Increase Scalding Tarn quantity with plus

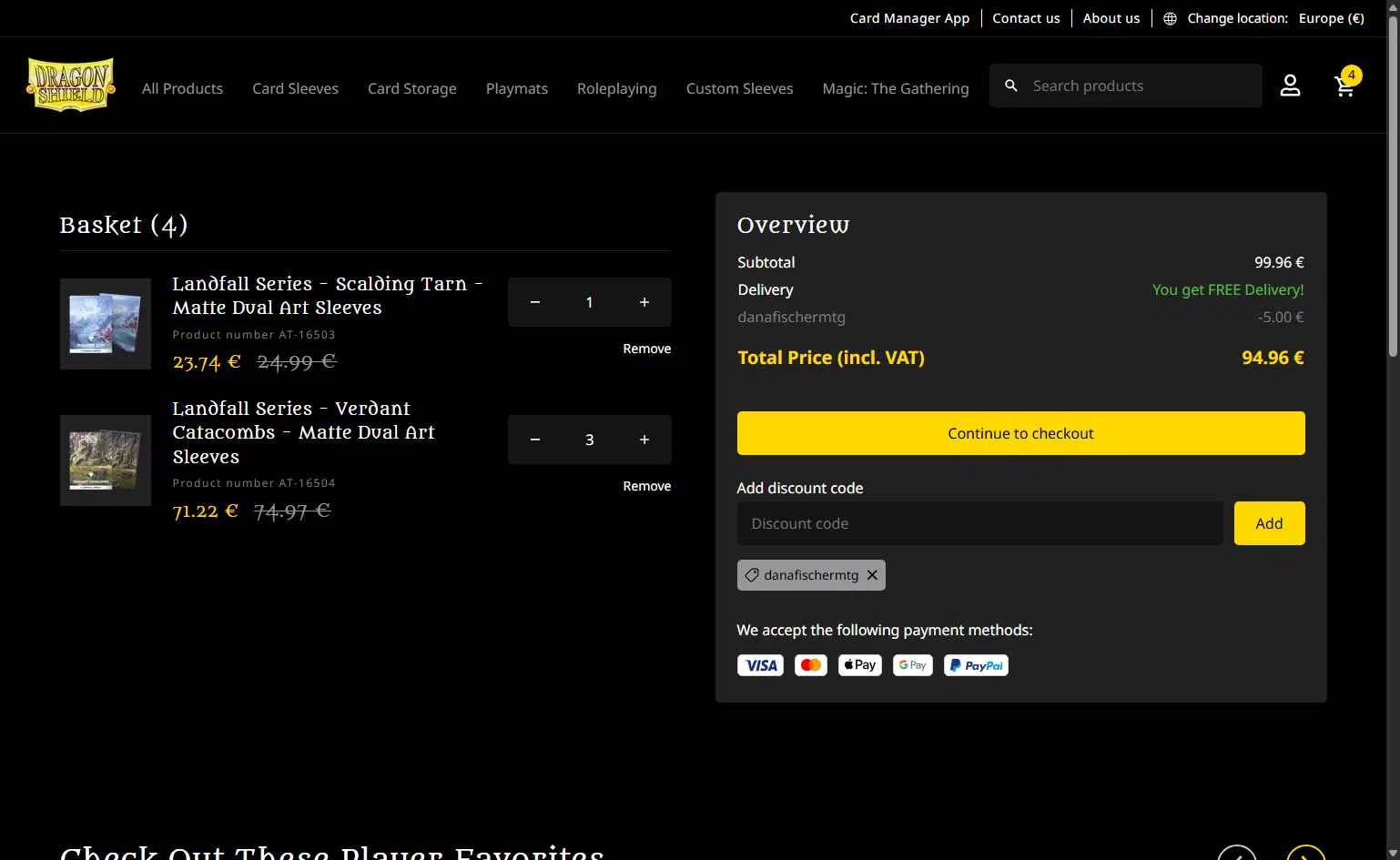coord(644,302)
